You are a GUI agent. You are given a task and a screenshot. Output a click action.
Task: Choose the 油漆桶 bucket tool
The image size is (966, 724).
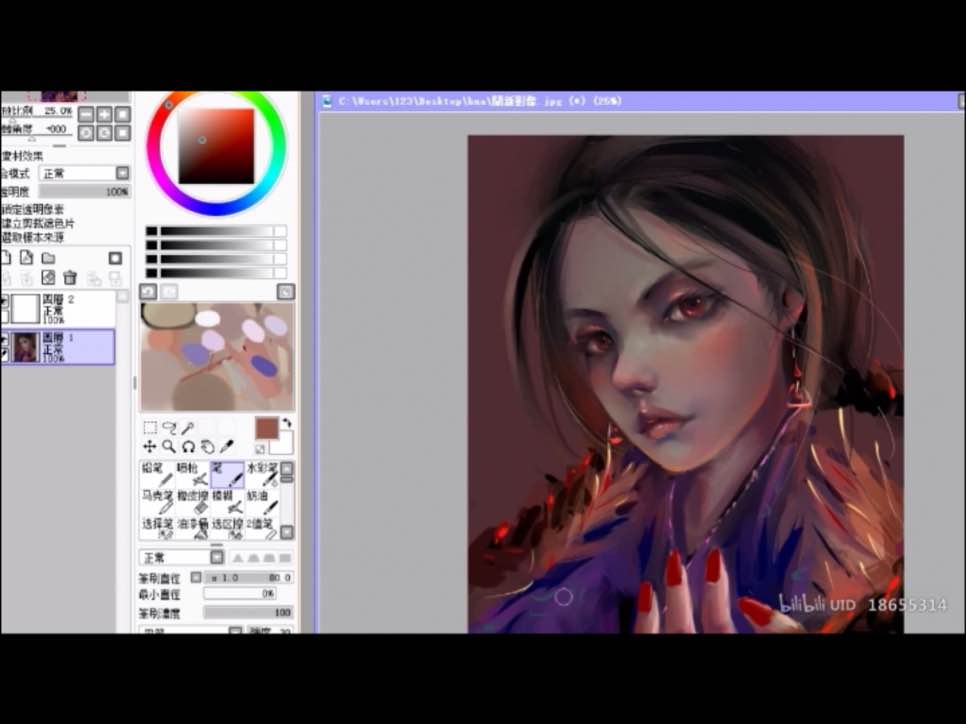pos(192,529)
